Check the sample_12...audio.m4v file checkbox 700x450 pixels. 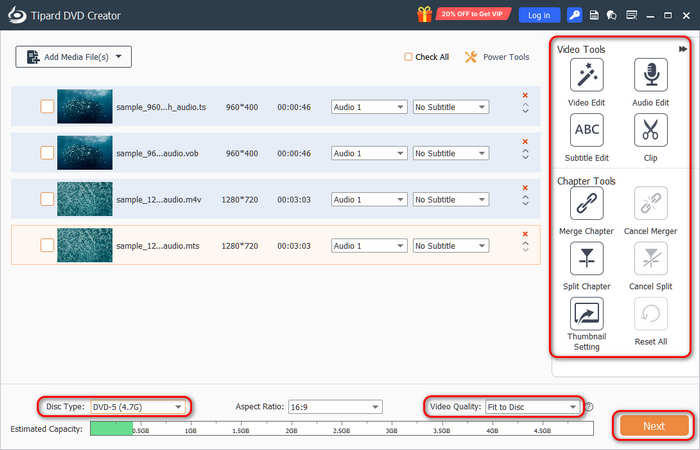[x=47, y=199]
